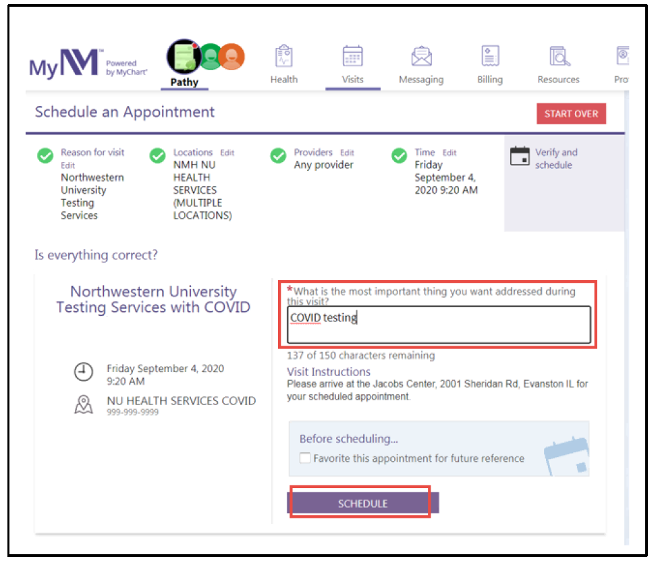Open the partially visible Profile icon
This screenshot has height=564, width=656.
623,56
